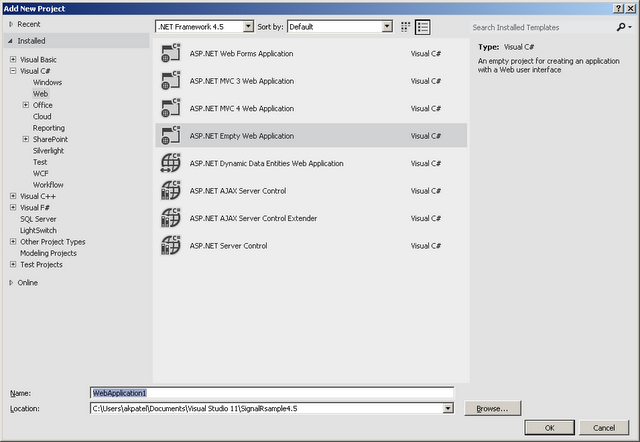Image resolution: width=640 pixels, height=442 pixels.
Task: Switch to medium icons list view
Action: pyautogui.click(x=422, y=27)
